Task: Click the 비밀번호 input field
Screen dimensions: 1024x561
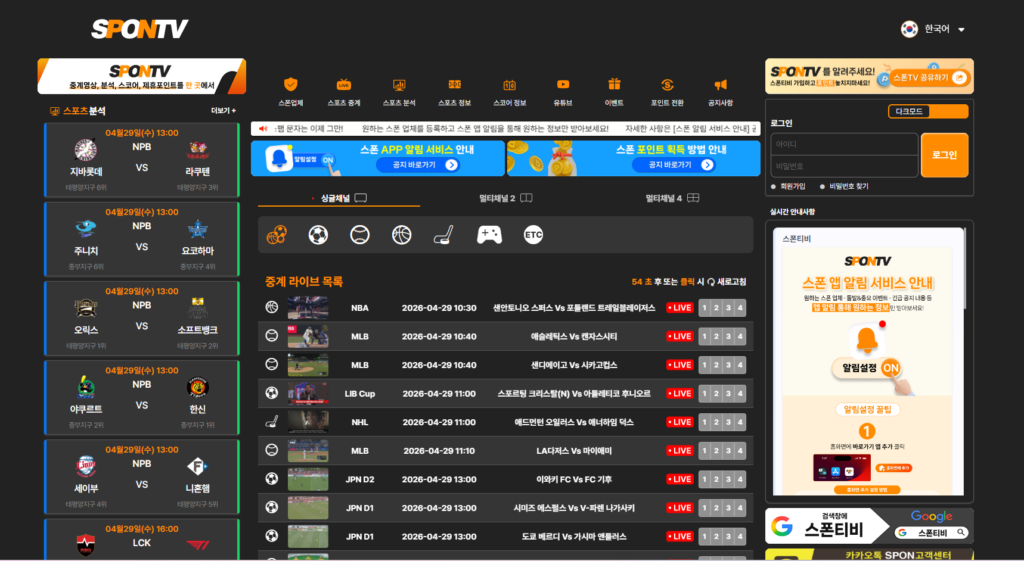Action: point(844,167)
